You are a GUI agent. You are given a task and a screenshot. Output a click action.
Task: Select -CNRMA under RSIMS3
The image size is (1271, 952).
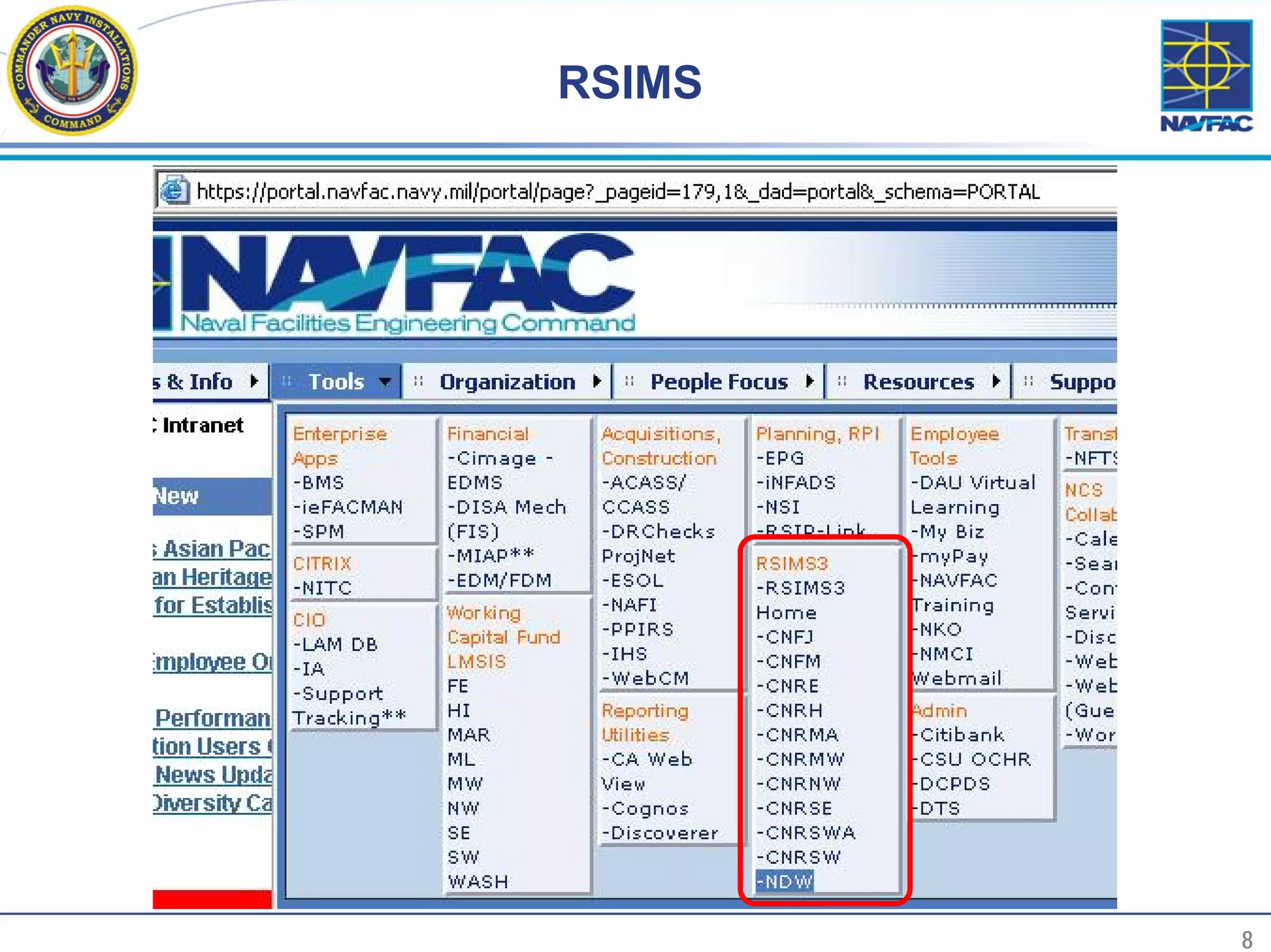pyautogui.click(x=797, y=735)
